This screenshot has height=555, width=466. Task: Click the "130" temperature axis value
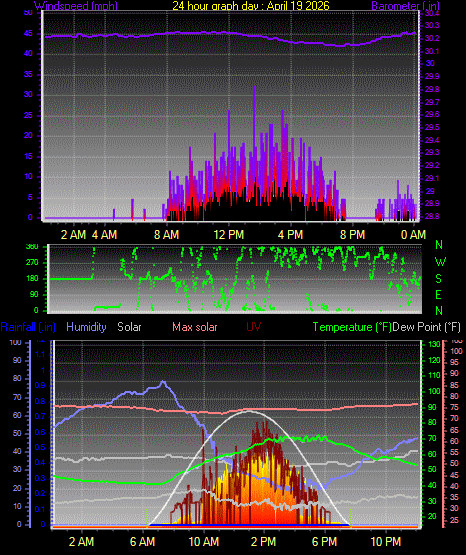(434, 344)
